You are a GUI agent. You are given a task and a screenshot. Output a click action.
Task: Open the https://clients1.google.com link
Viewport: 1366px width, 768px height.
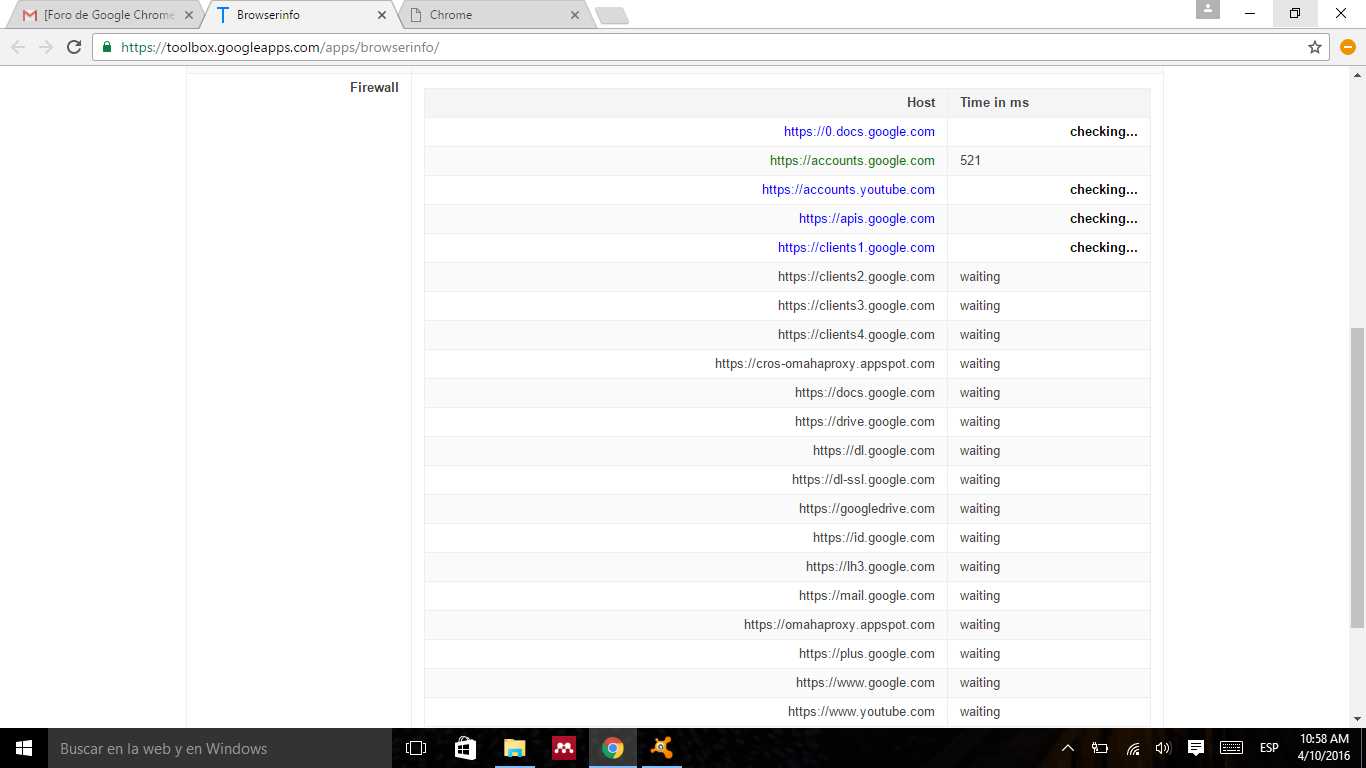(856, 248)
